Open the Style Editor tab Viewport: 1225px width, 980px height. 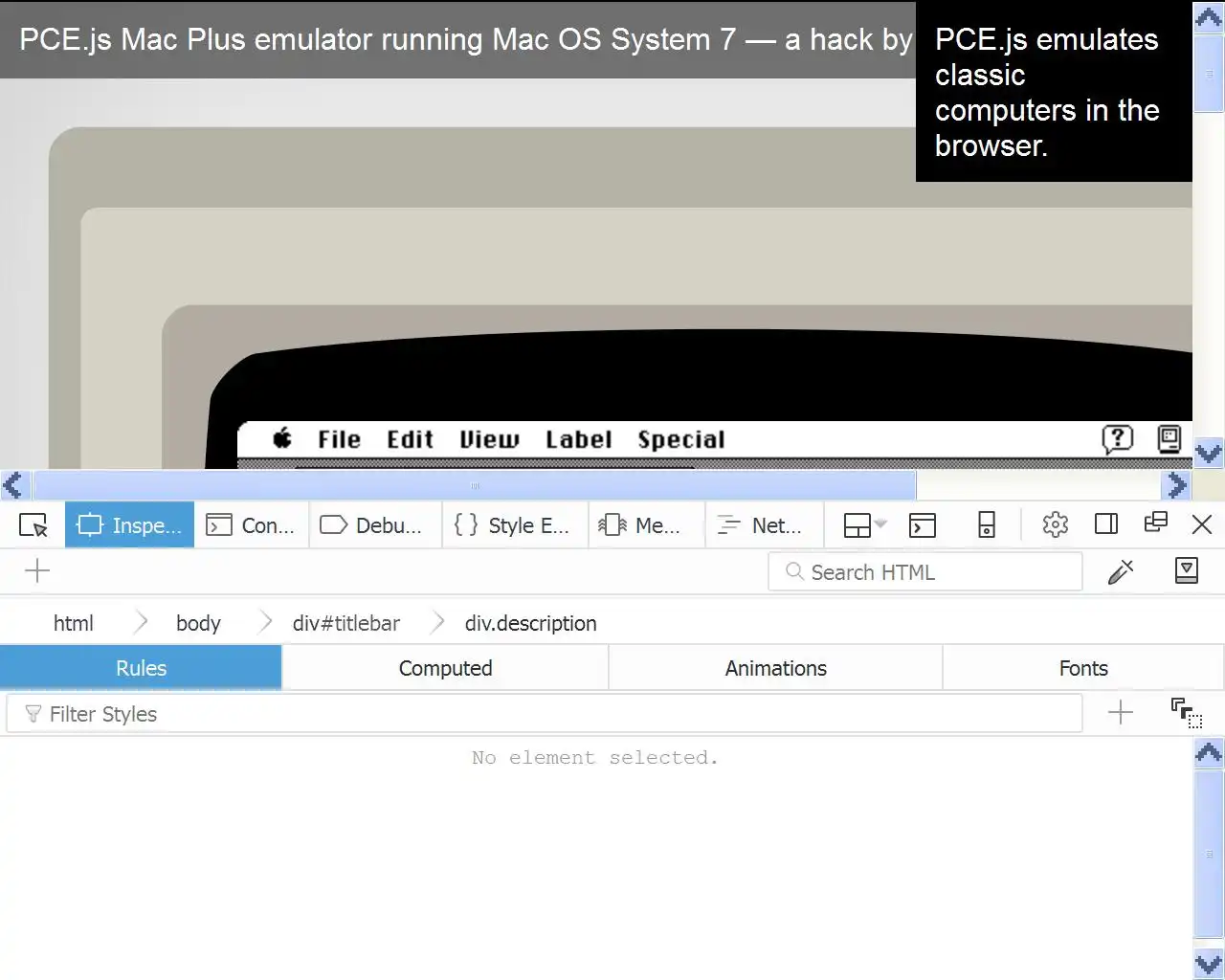click(x=515, y=524)
